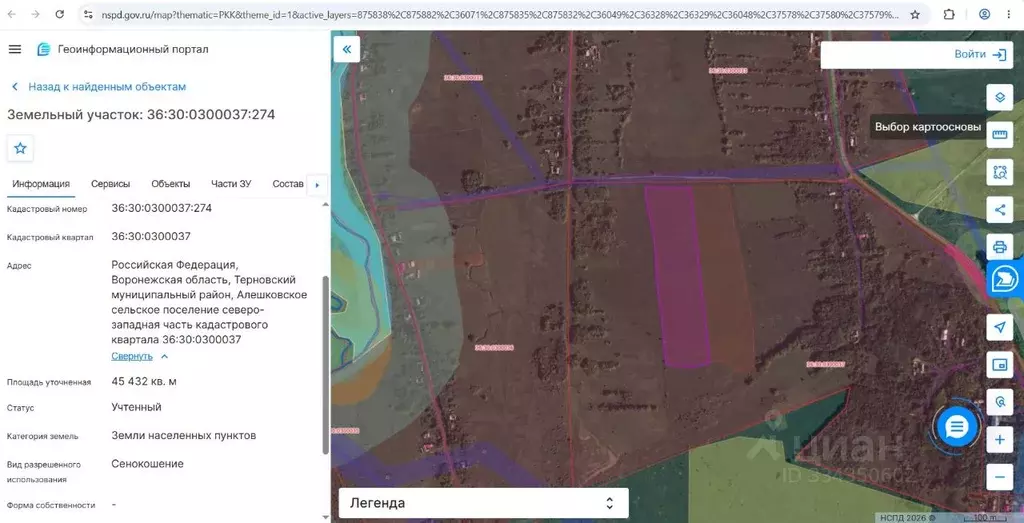Click the info panel vertical scrollbar
The image size is (1024, 523).
point(325,365)
